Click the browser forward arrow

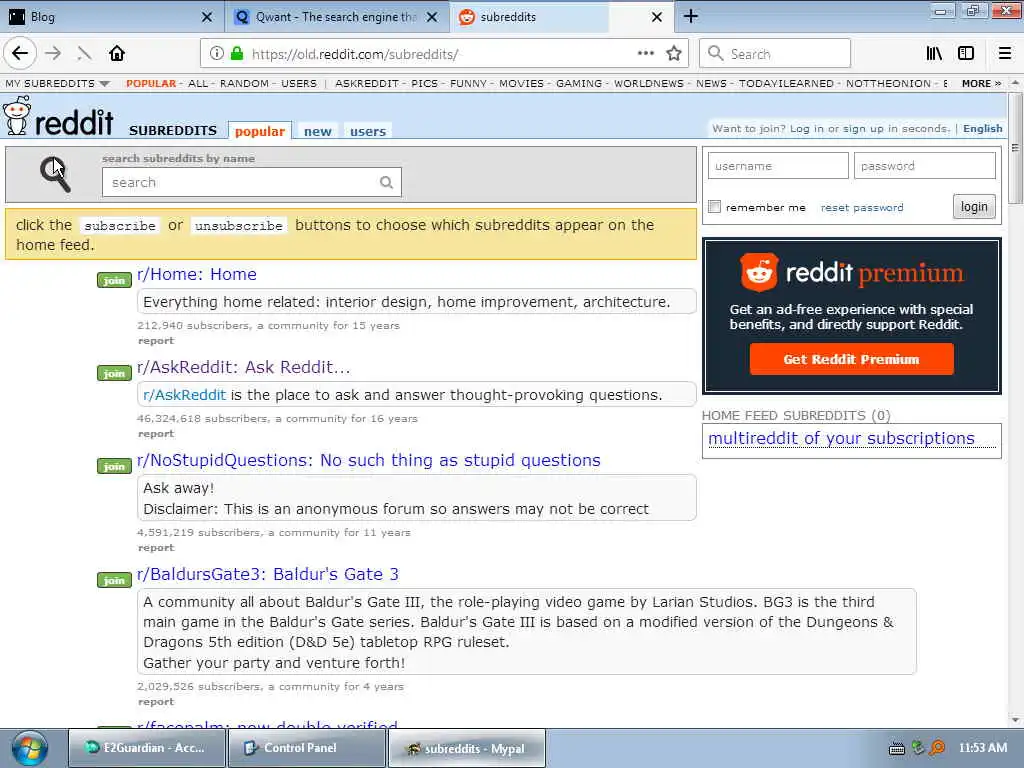click(x=53, y=54)
